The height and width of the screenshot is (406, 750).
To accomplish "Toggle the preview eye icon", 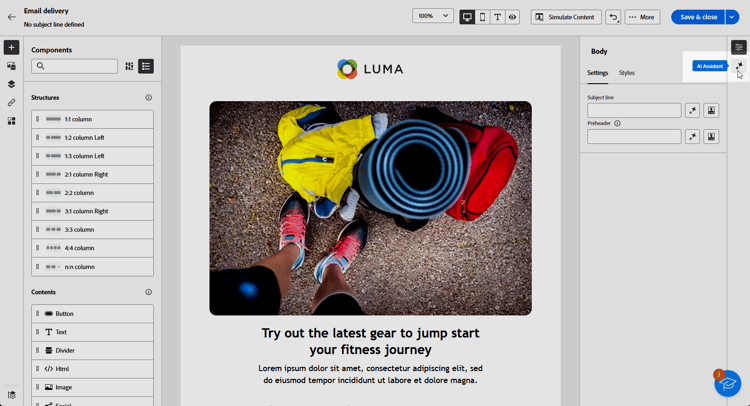I will (512, 17).
